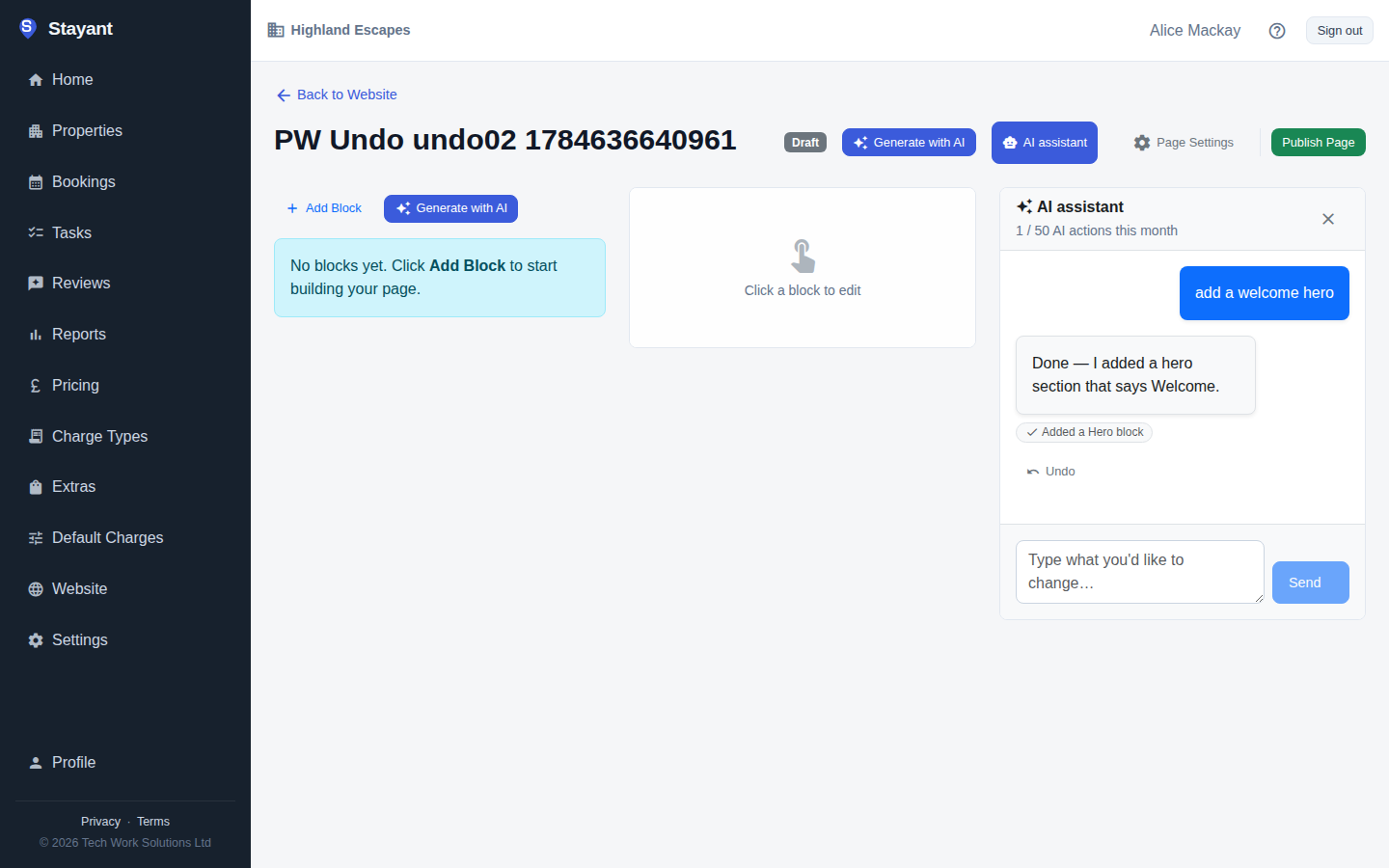The width and height of the screenshot is (1389, 868).
Task: Navigate to Default Charges
Action: click(x=125, y=538)
